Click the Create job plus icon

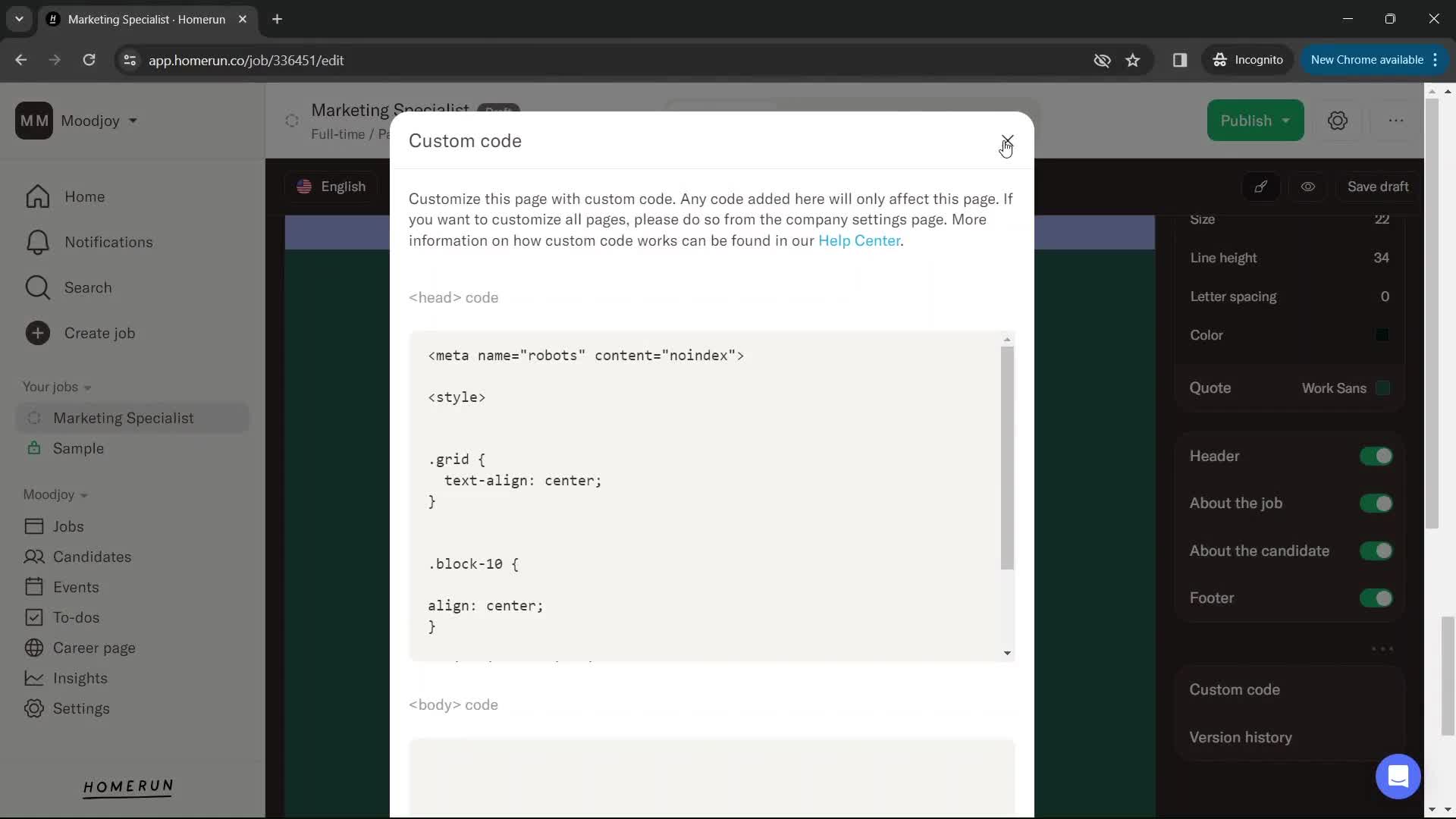click(38, 334)
